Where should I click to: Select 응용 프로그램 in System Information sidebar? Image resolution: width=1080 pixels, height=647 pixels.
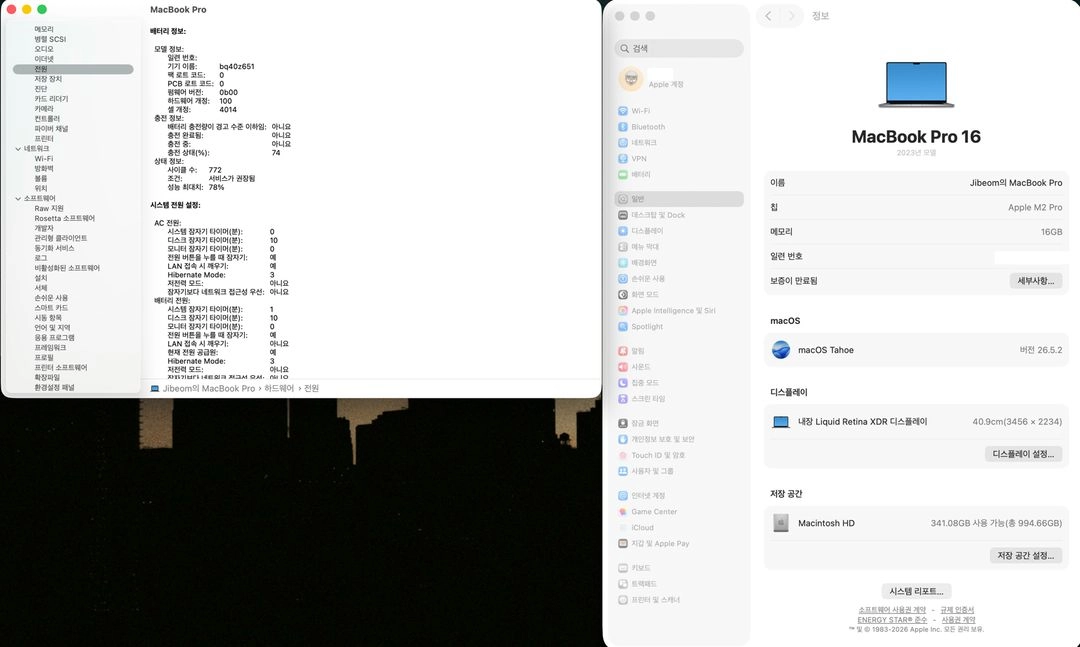tap(54, 338)
